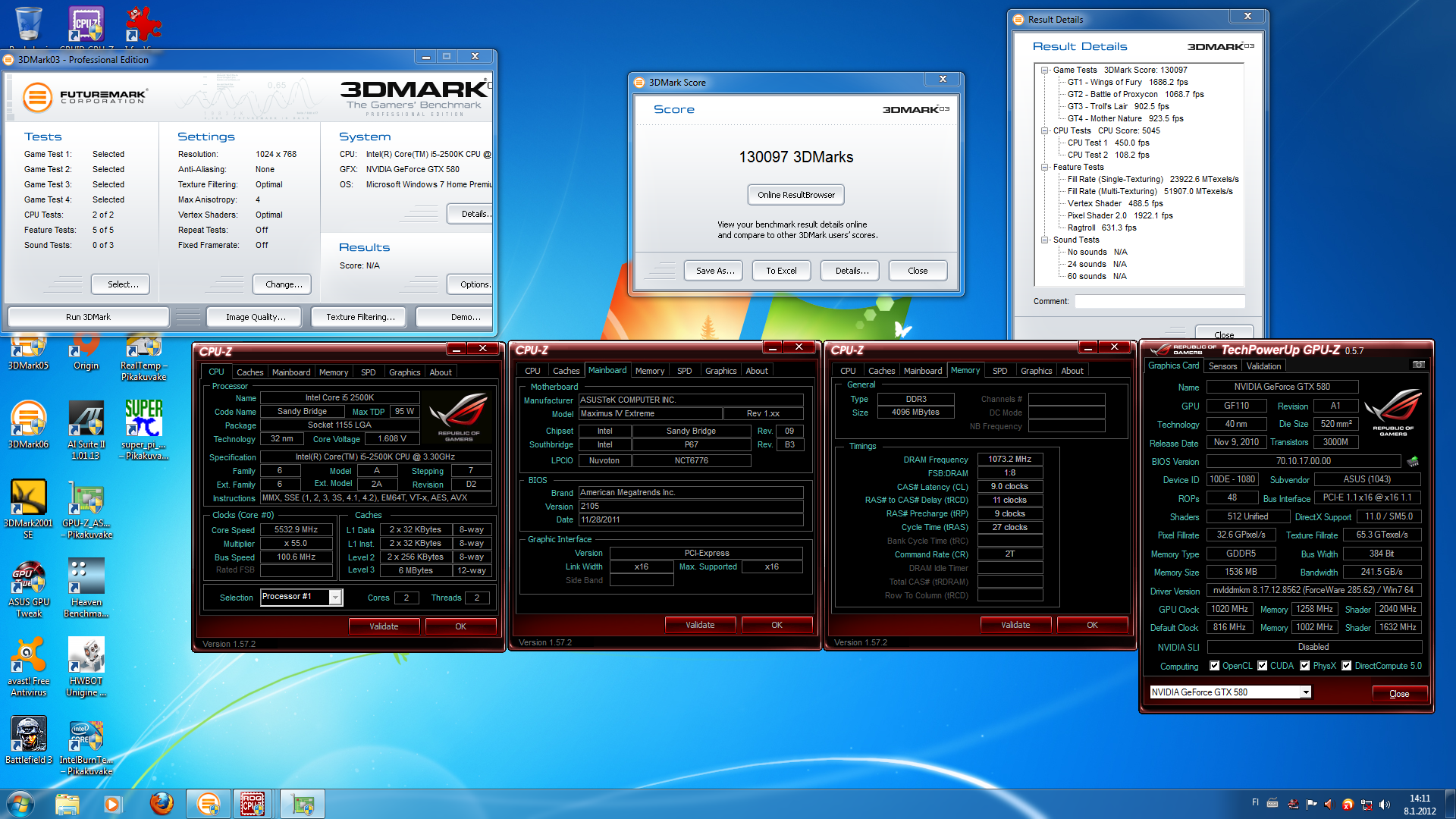Click the avast tray icon
The image size is (1456, 819).
coord(1348,804)
